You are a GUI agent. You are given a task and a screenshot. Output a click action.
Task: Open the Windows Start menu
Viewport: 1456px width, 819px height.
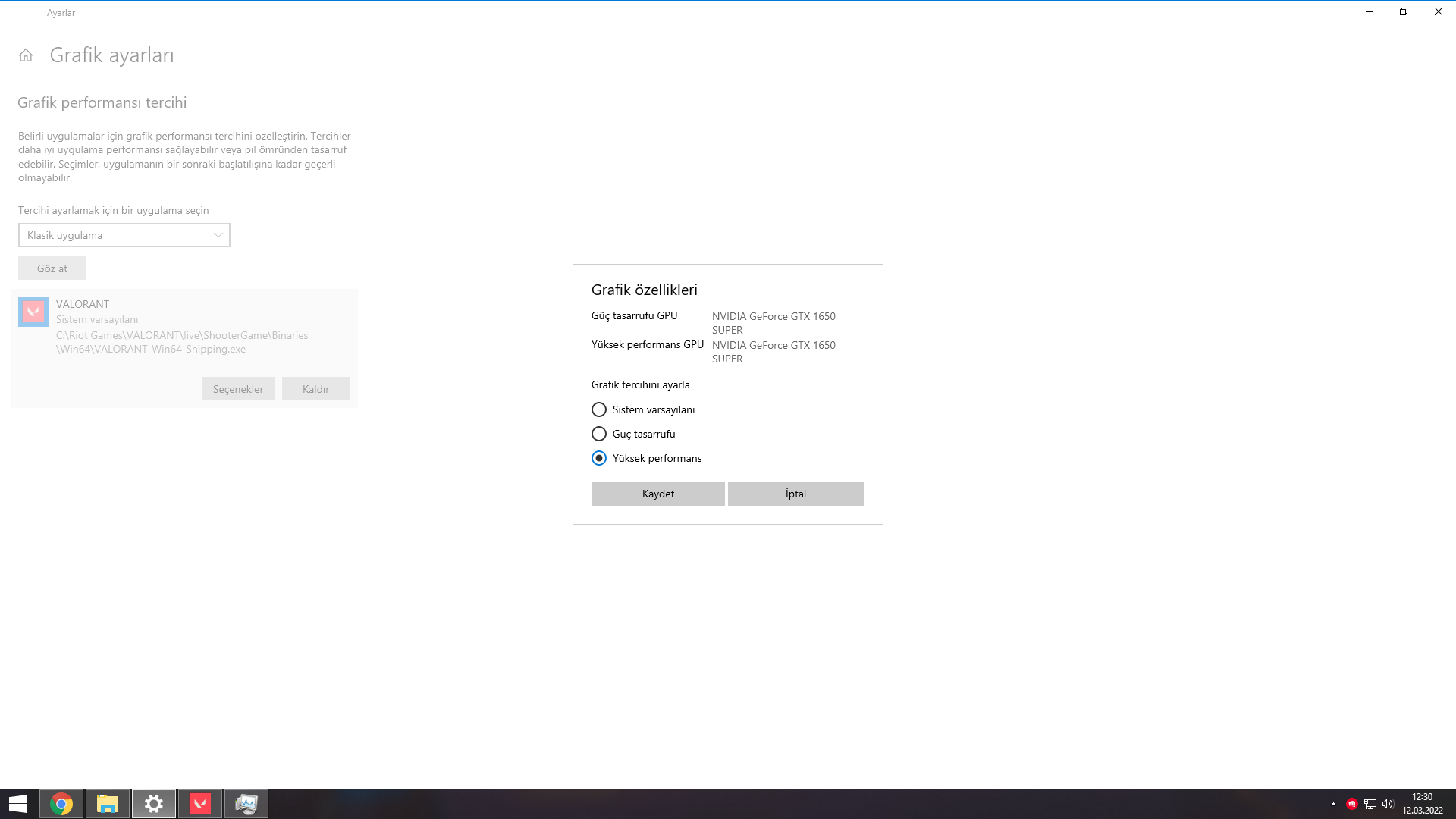pyautogui.click(x=18, y=804)
